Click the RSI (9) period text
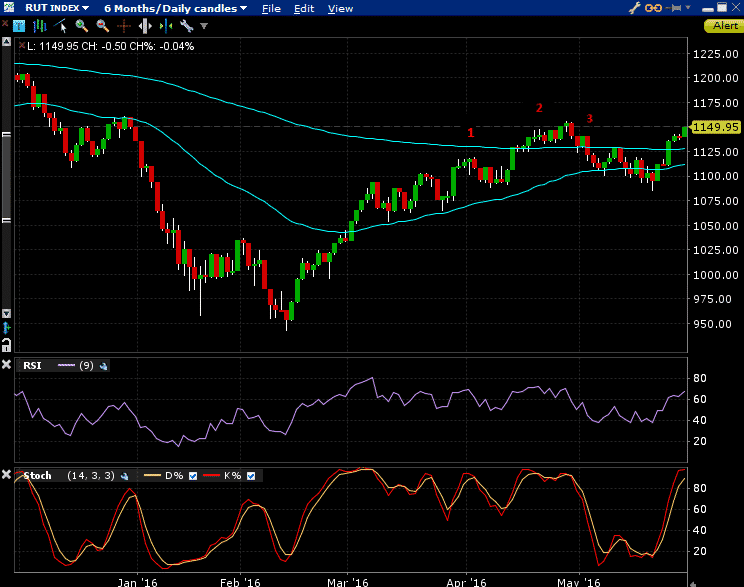Viewport: 744px width, 587px height. 86,365
